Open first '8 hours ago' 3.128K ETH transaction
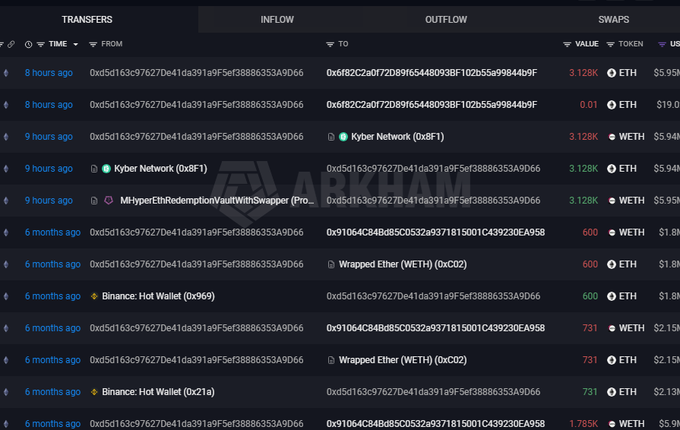Viewport: 680px width, 430px height. [49, 73]
